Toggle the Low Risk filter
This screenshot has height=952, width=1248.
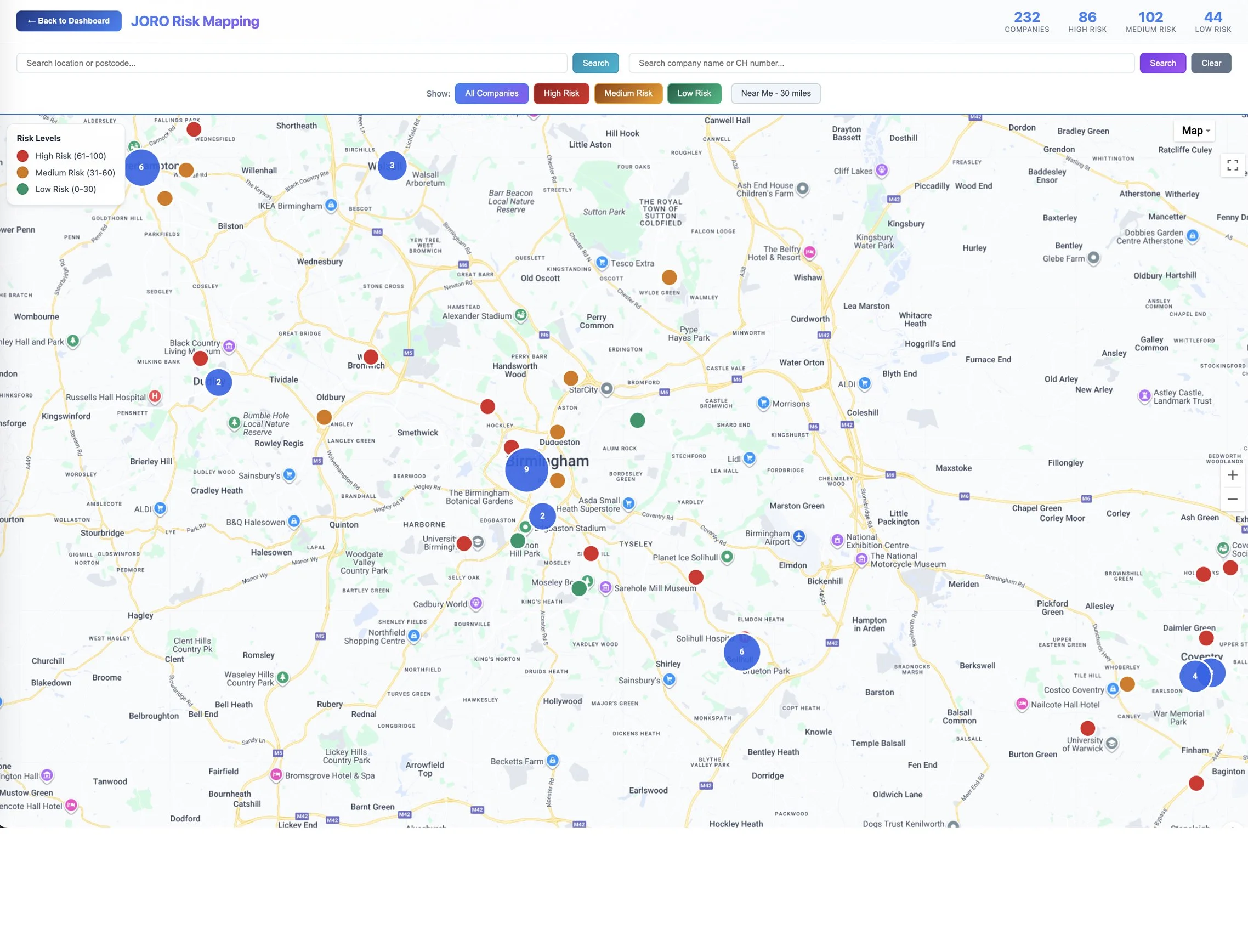(694, 93)
